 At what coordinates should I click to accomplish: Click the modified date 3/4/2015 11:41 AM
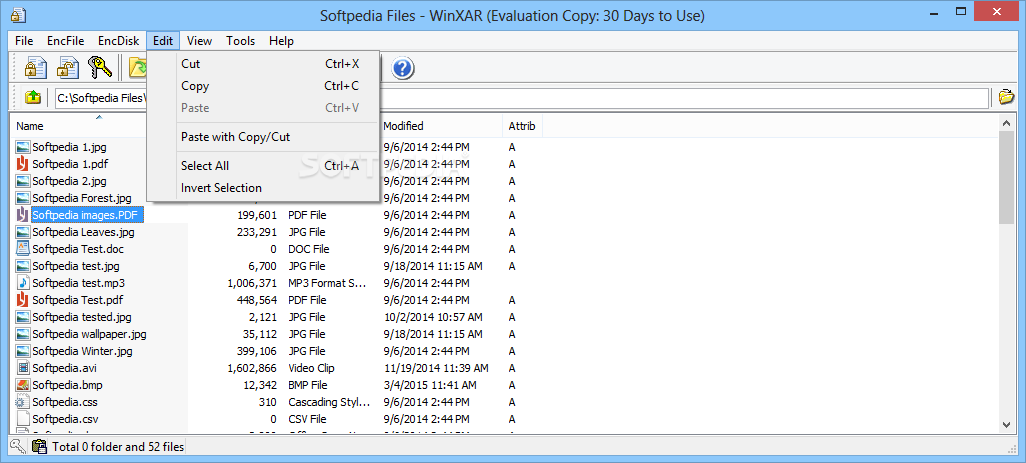pyautogui.click(x=431, y=385)
